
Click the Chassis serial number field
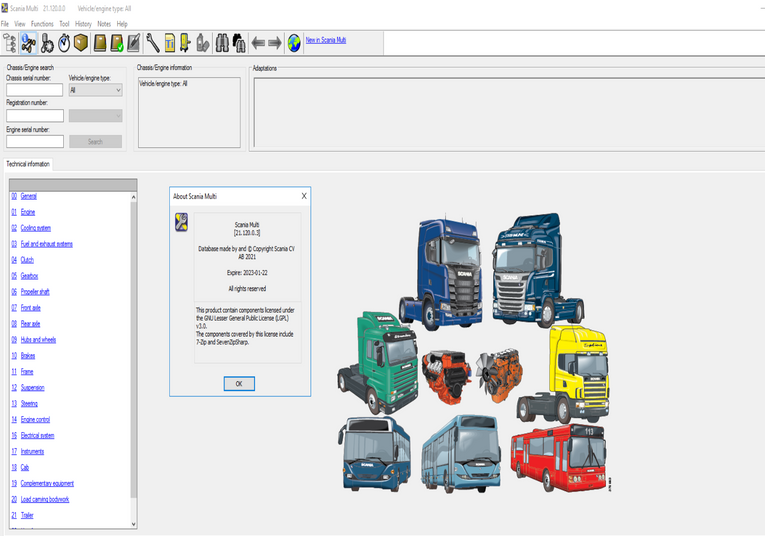35,90
